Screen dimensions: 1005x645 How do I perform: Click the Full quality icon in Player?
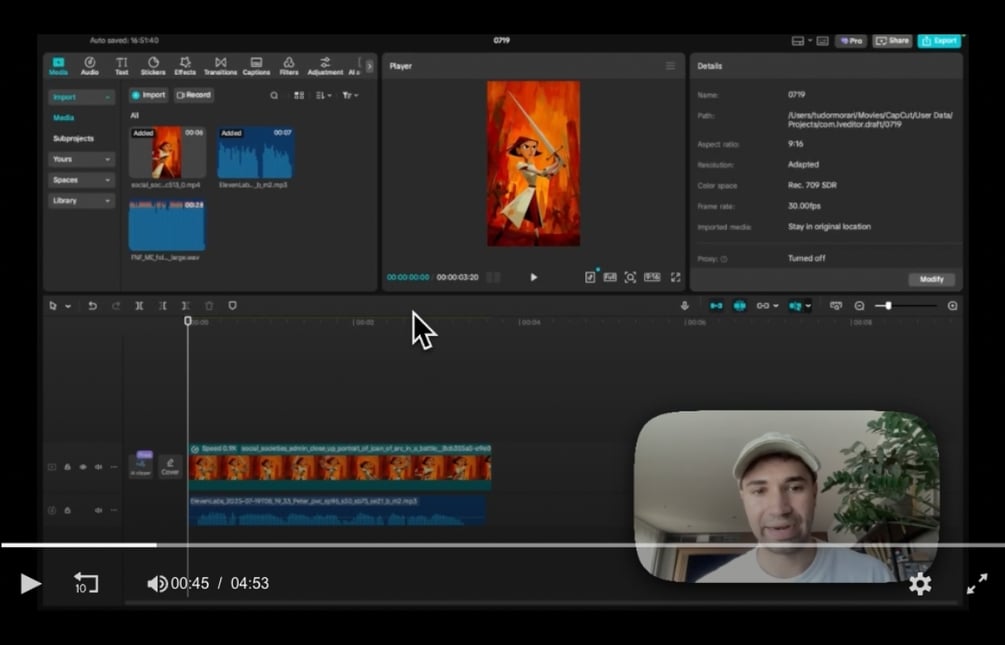tap(610, 277)
